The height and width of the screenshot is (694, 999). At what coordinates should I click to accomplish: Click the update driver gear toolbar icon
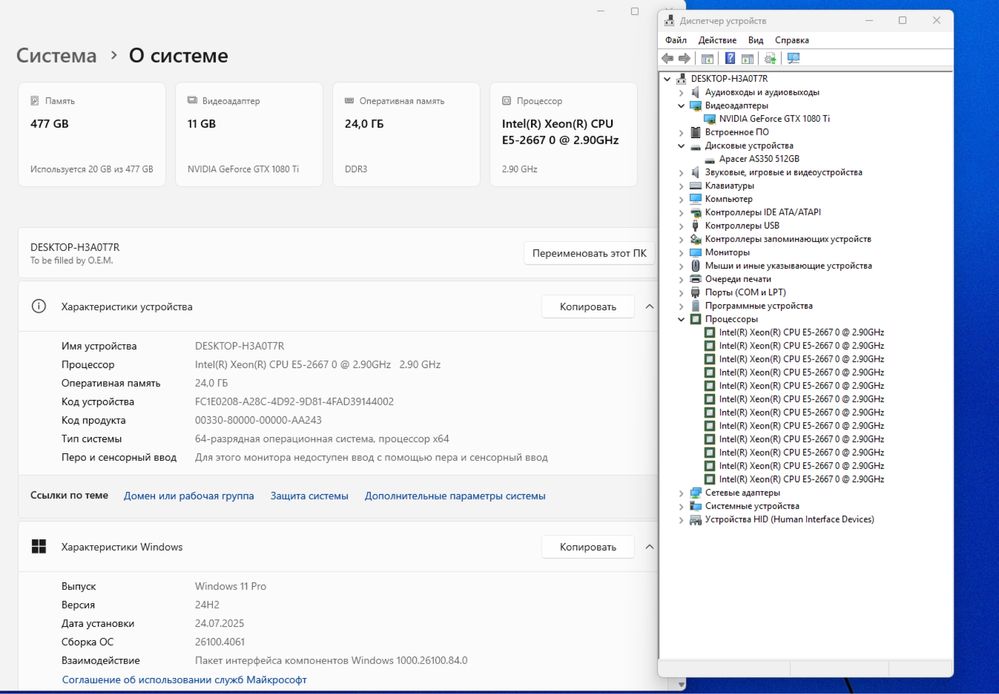[x=770, y=59]
